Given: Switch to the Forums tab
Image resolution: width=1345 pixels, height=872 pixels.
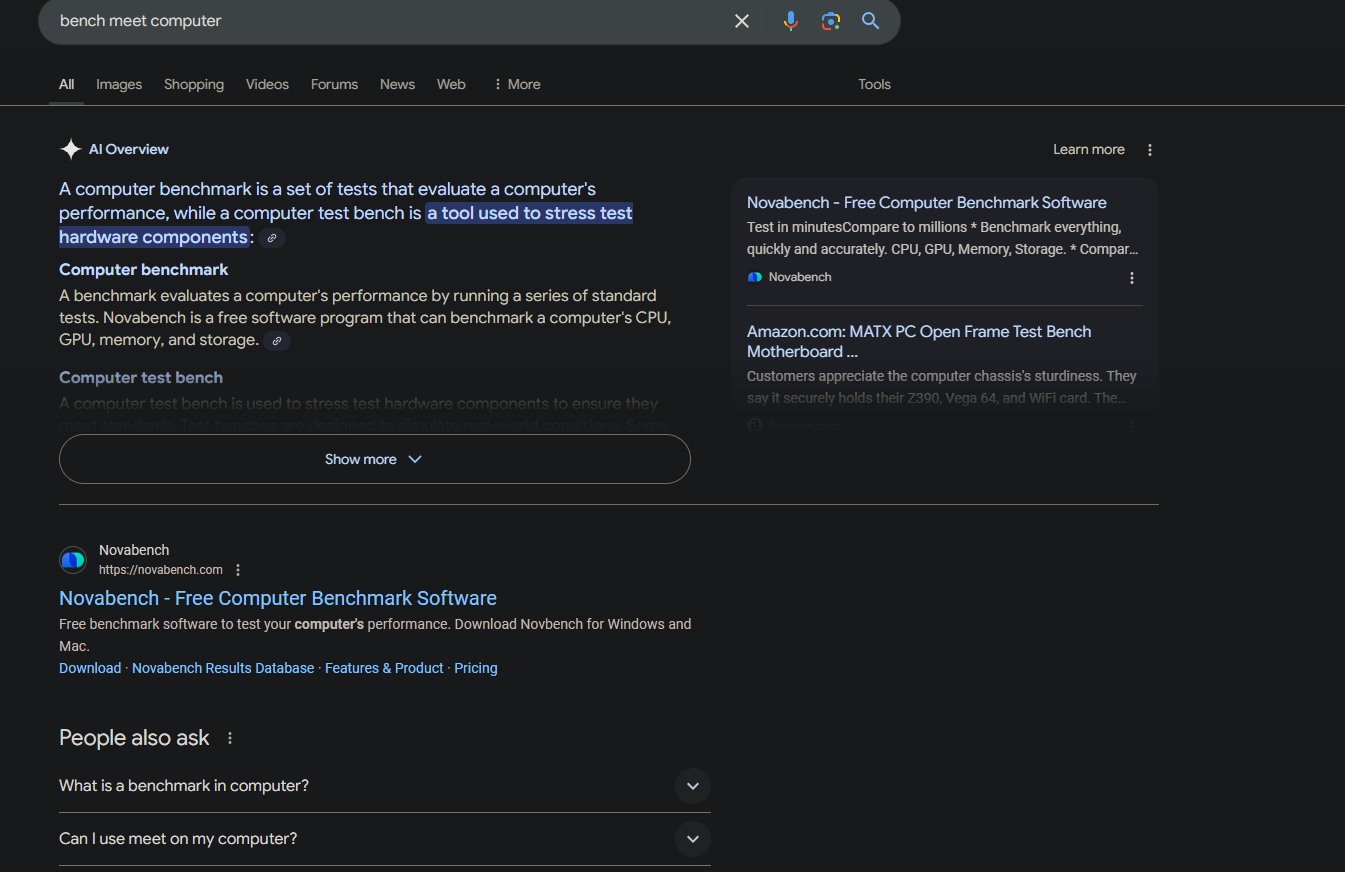Looking at the screenshot, I should coord(334,84).
